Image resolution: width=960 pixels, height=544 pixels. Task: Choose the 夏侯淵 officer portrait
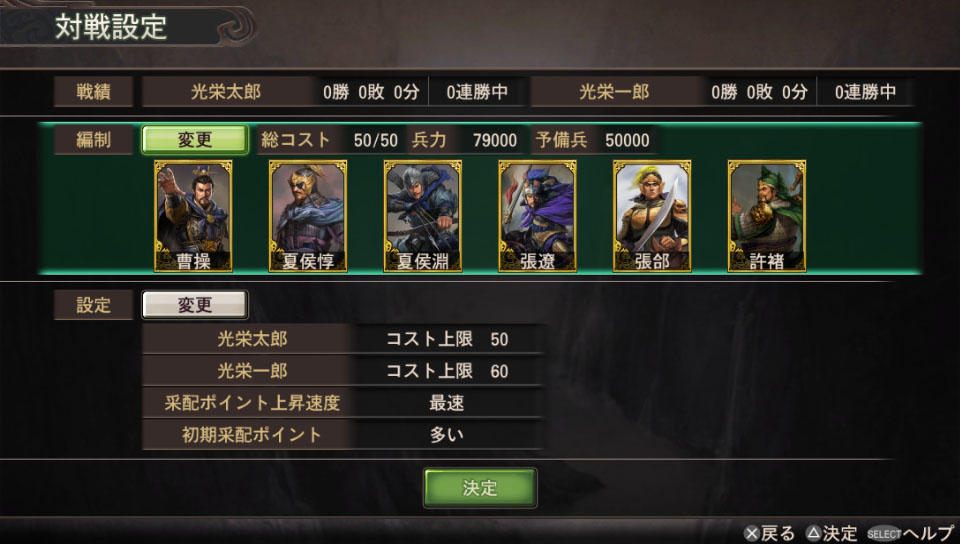coord(422,216)
